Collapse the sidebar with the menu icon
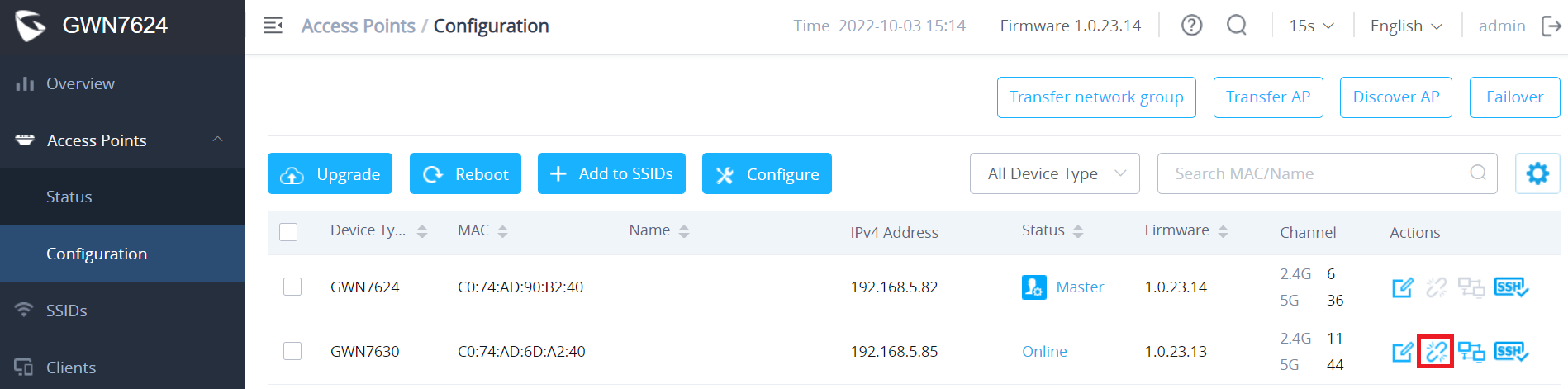Image resolution: width=1568 pixels, height=389 pixels. pyautogui.click(x=273, y=26)
